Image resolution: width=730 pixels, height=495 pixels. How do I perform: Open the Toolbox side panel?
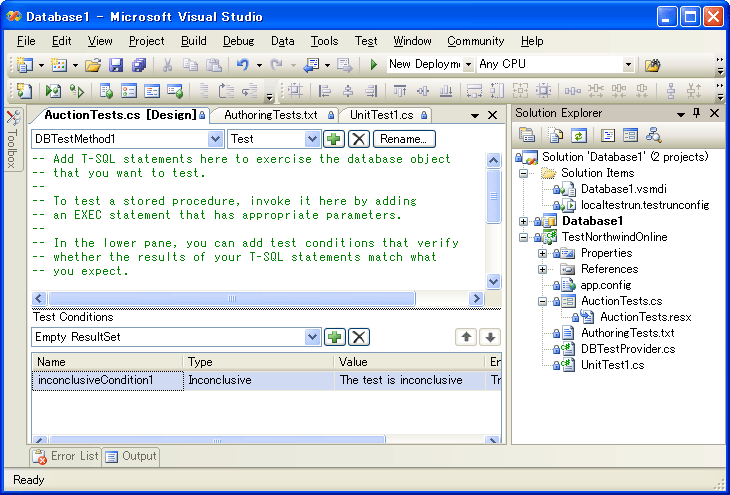(x=13, y=140)
